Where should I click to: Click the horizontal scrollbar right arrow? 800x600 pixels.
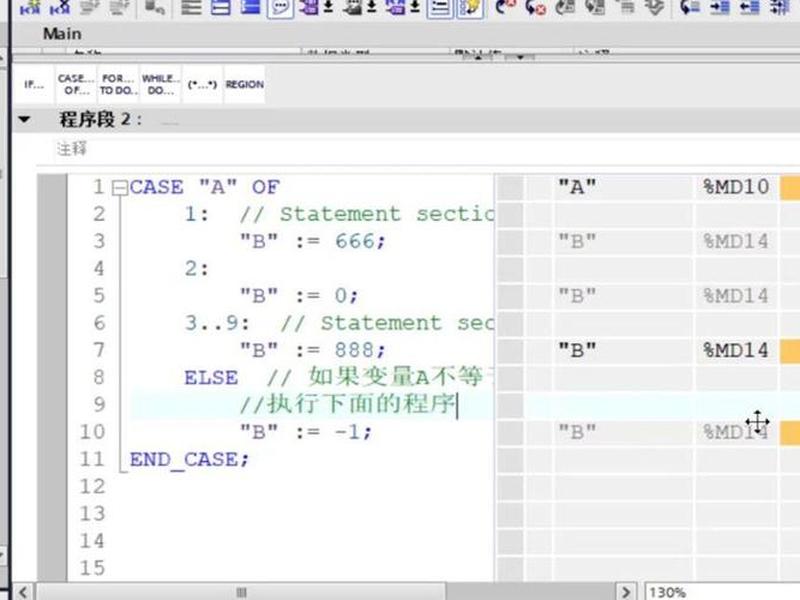(x=626, y=592)
